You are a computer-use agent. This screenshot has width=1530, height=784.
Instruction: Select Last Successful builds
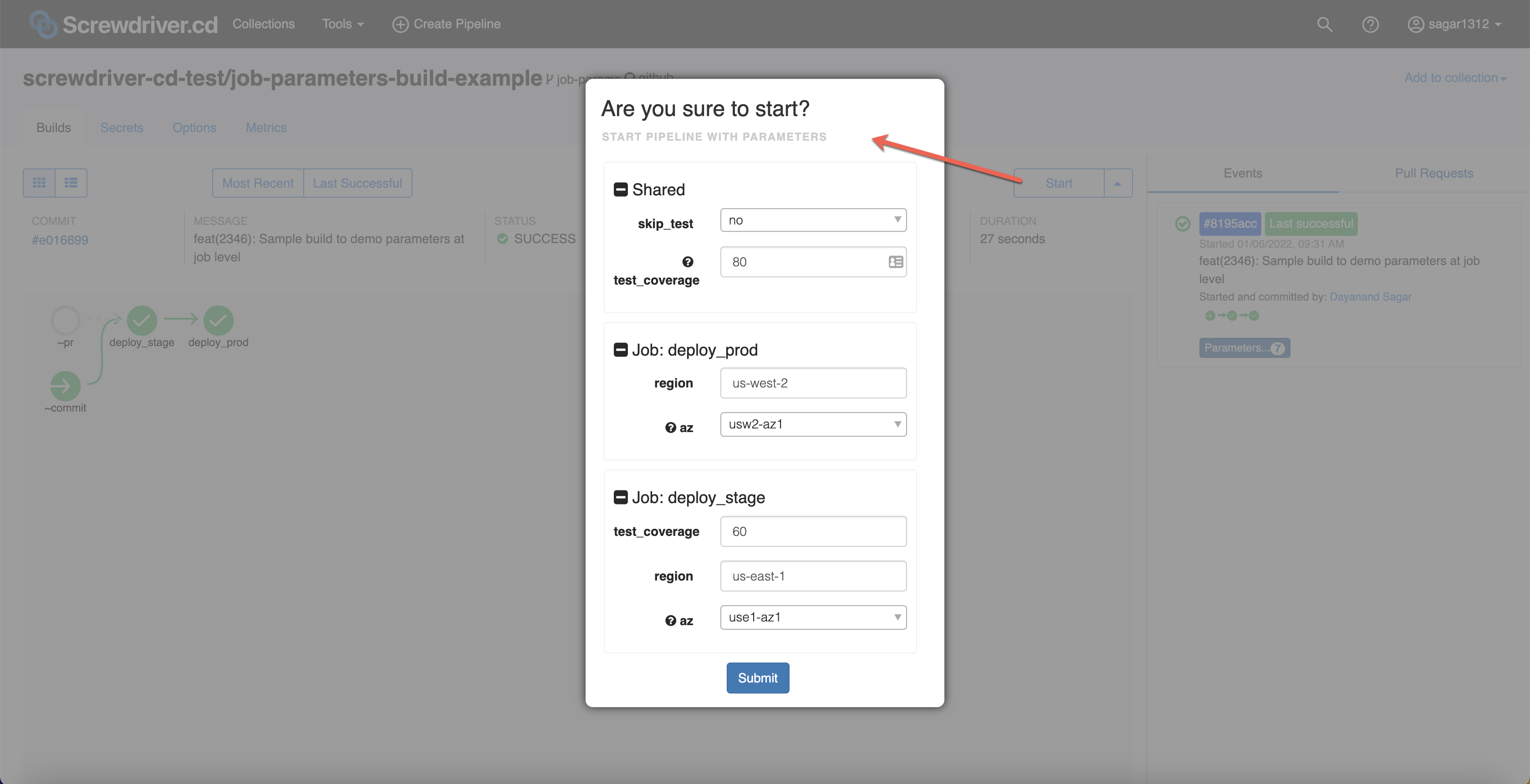coord(357,183)
